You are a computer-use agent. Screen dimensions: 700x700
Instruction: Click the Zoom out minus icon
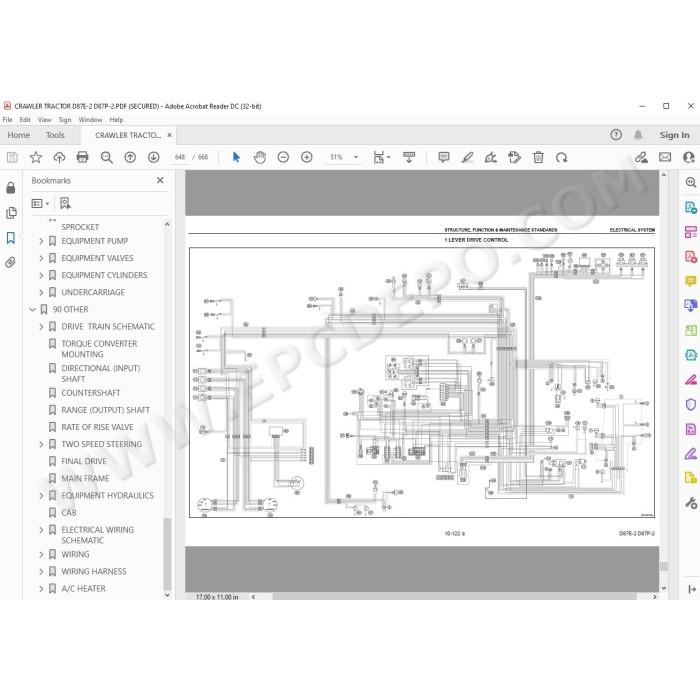coord(283,157)
